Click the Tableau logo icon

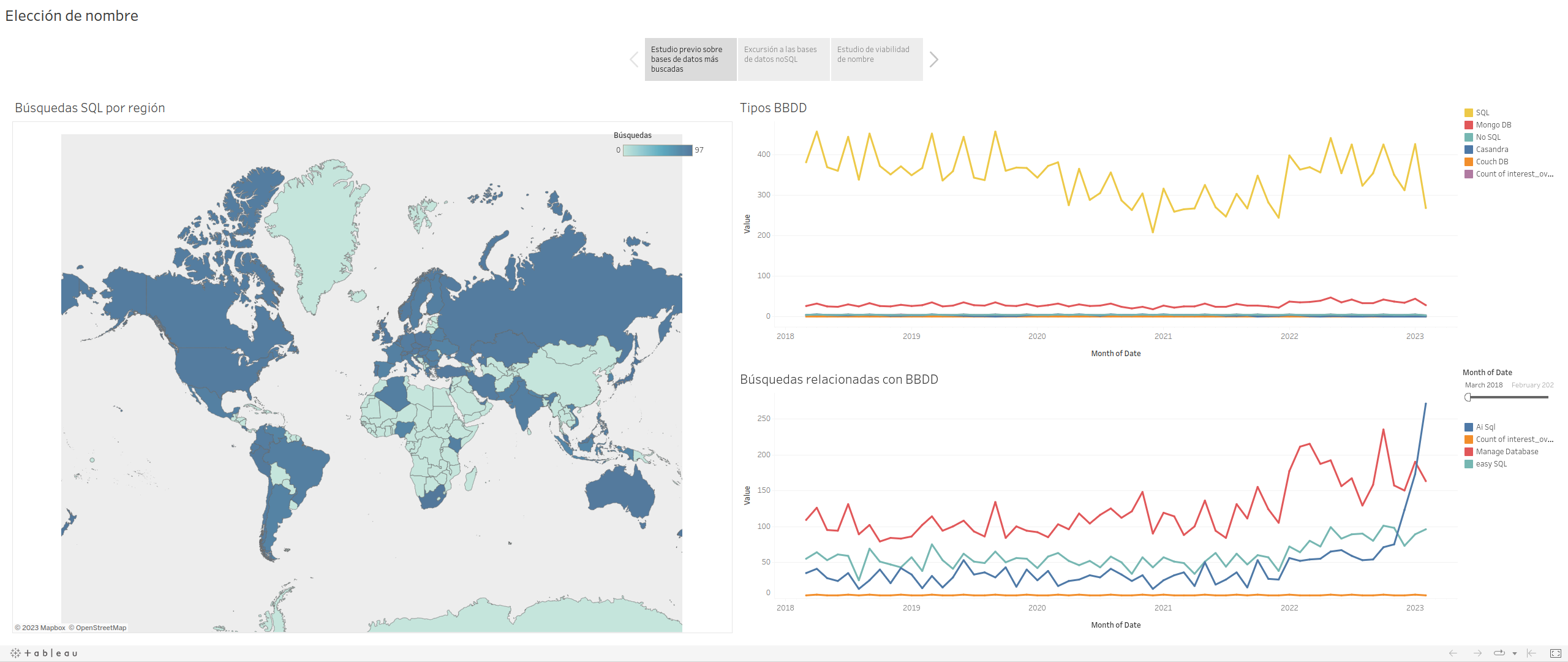[44, 653]
